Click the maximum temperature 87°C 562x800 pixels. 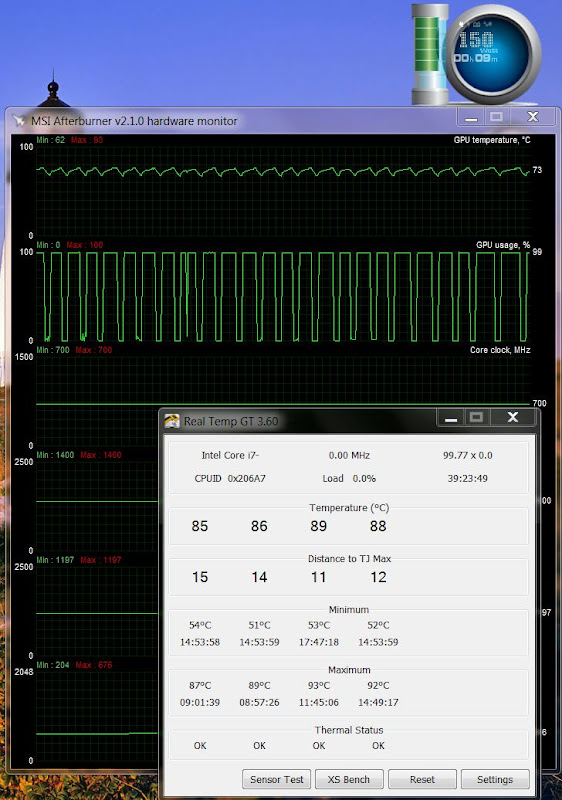[x=200, y=685]
